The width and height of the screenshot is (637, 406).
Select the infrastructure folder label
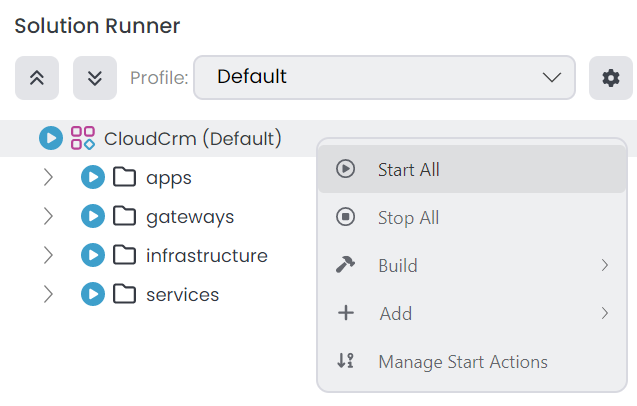point(206,256)
